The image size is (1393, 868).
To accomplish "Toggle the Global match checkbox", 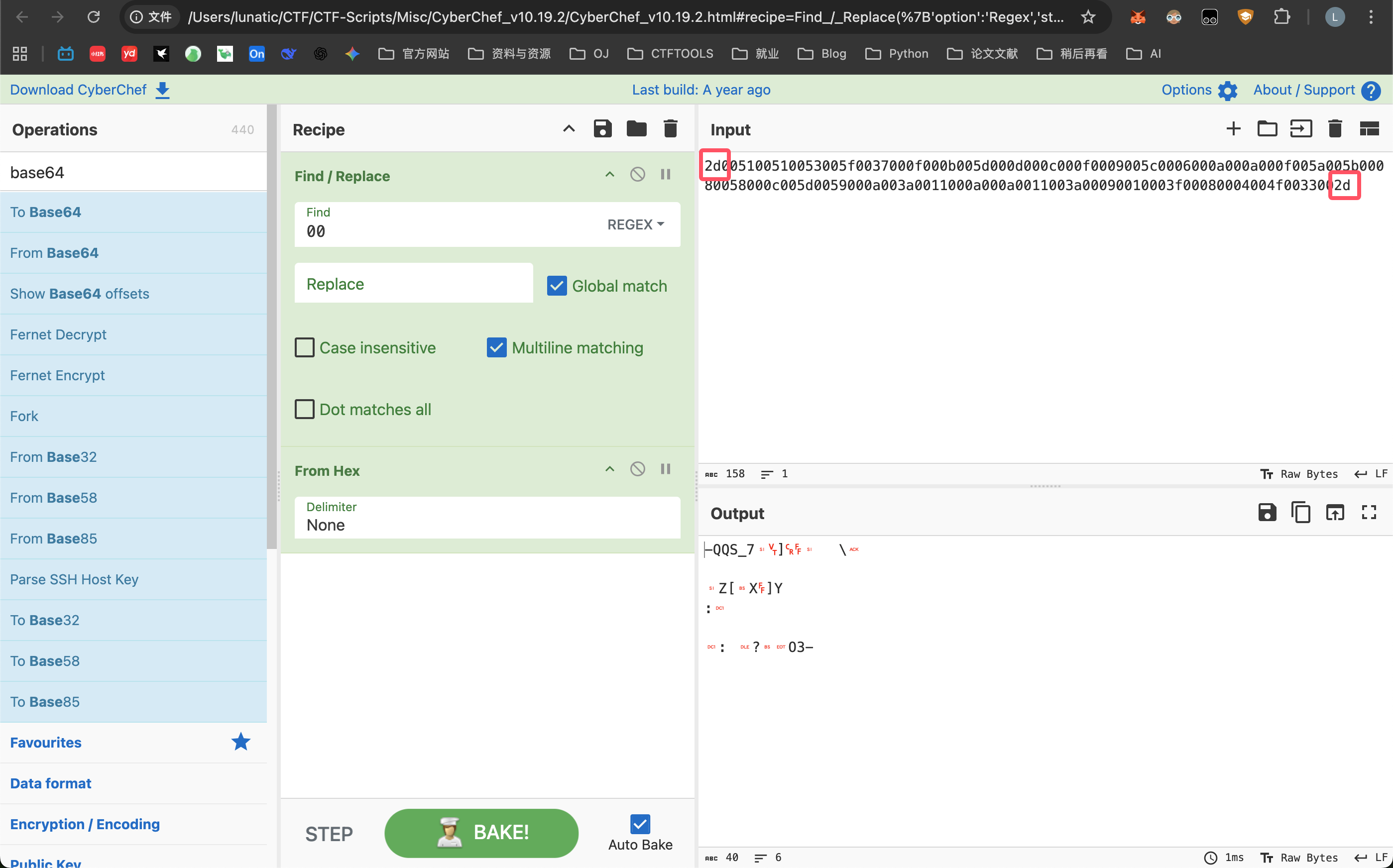I will pyautogui.click(x=557, y=286).
